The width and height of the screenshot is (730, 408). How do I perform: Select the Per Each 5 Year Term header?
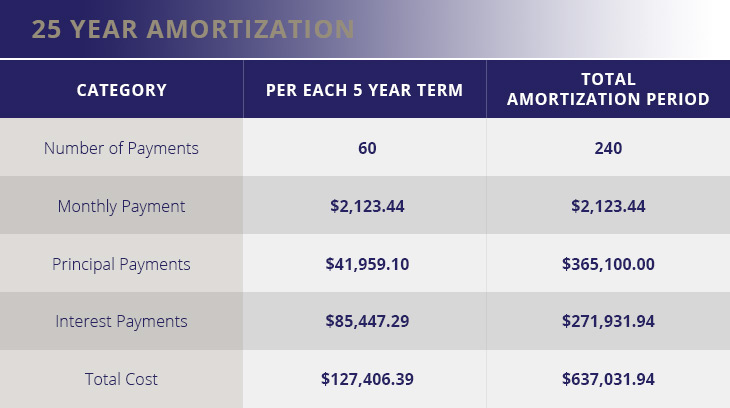click(x=365, y=90)
